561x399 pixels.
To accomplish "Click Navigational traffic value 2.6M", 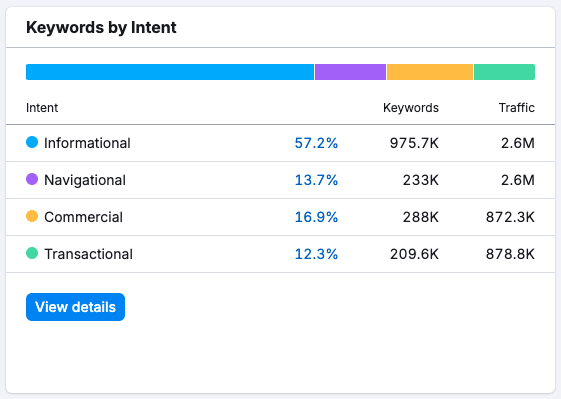I will [x=518, y=180].
